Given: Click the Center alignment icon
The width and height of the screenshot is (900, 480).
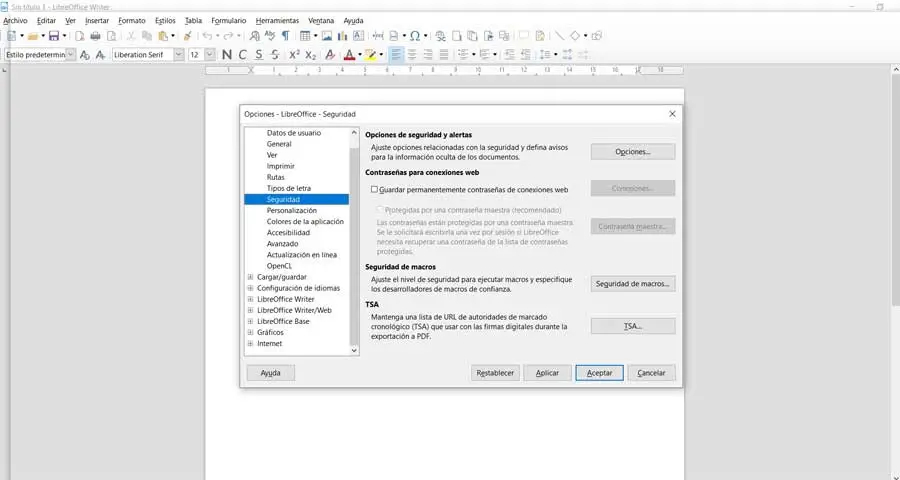Looking at the screenshot, I should pyautogui.click(x=412, y=55).
